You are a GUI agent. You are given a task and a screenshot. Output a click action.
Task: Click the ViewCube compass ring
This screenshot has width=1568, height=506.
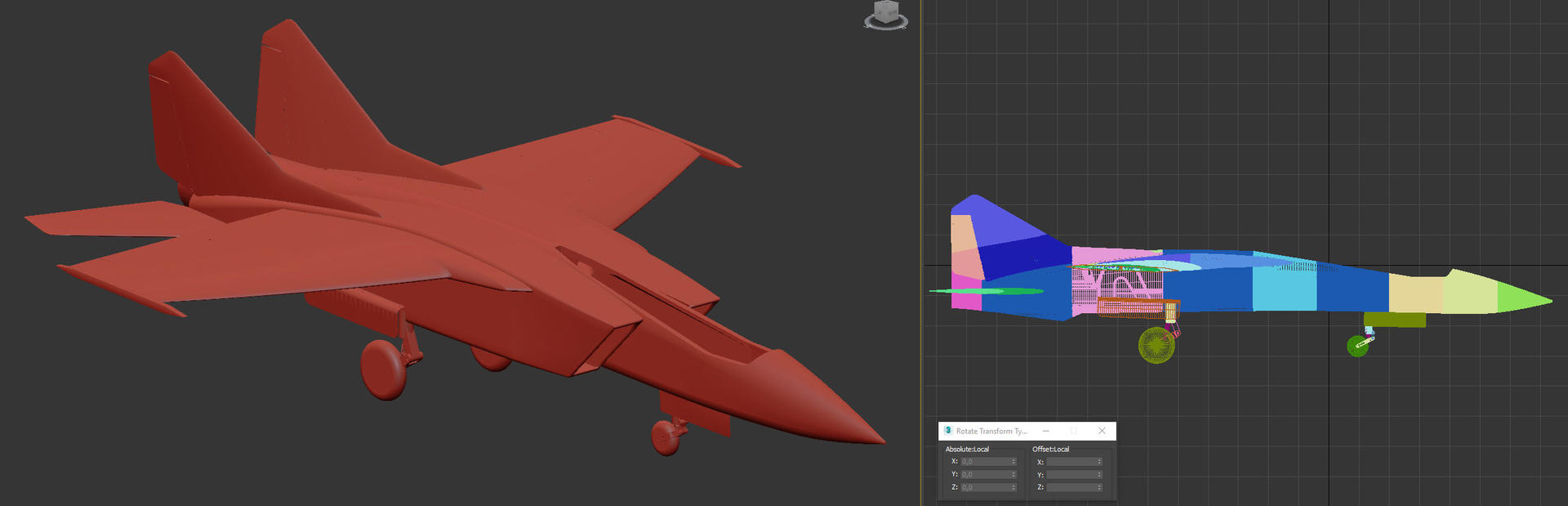click(x=886, y=25)
